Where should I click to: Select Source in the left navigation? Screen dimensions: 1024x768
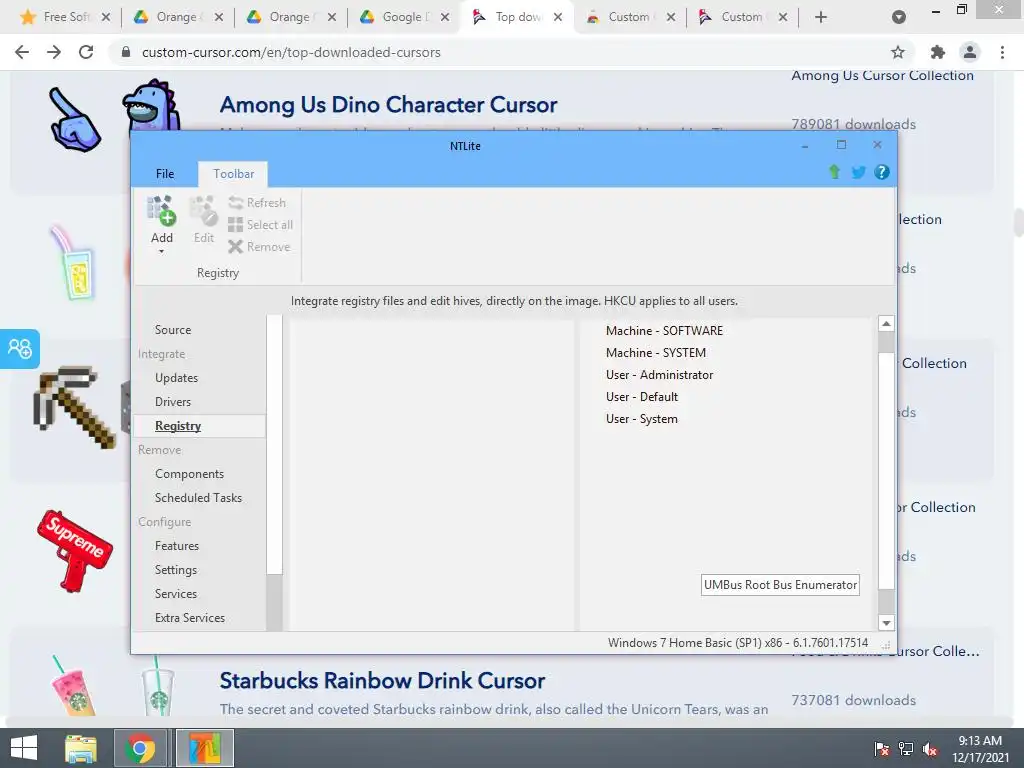[173, 330]
